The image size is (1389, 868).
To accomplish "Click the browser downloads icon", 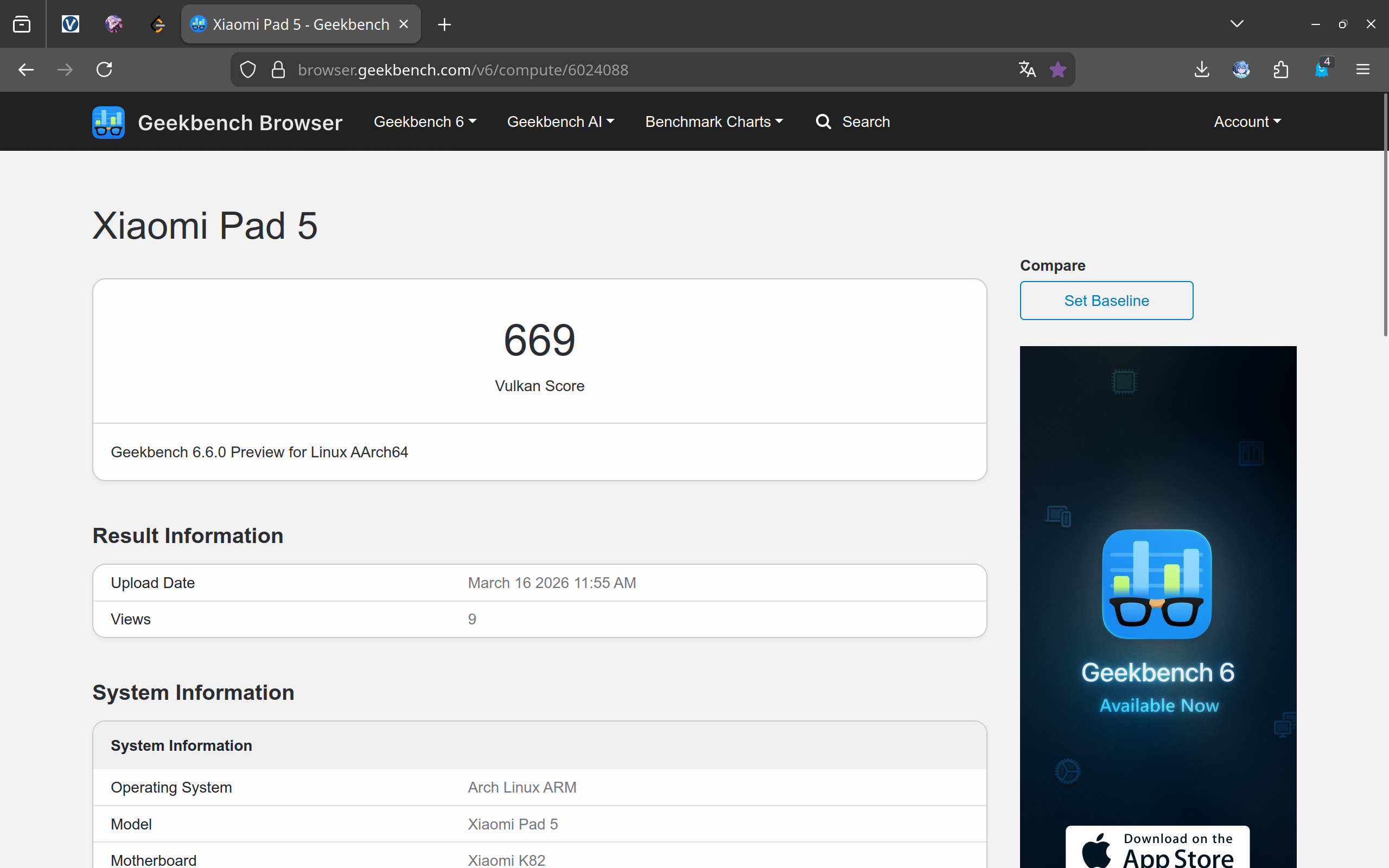I will [x=1201, y=70].
